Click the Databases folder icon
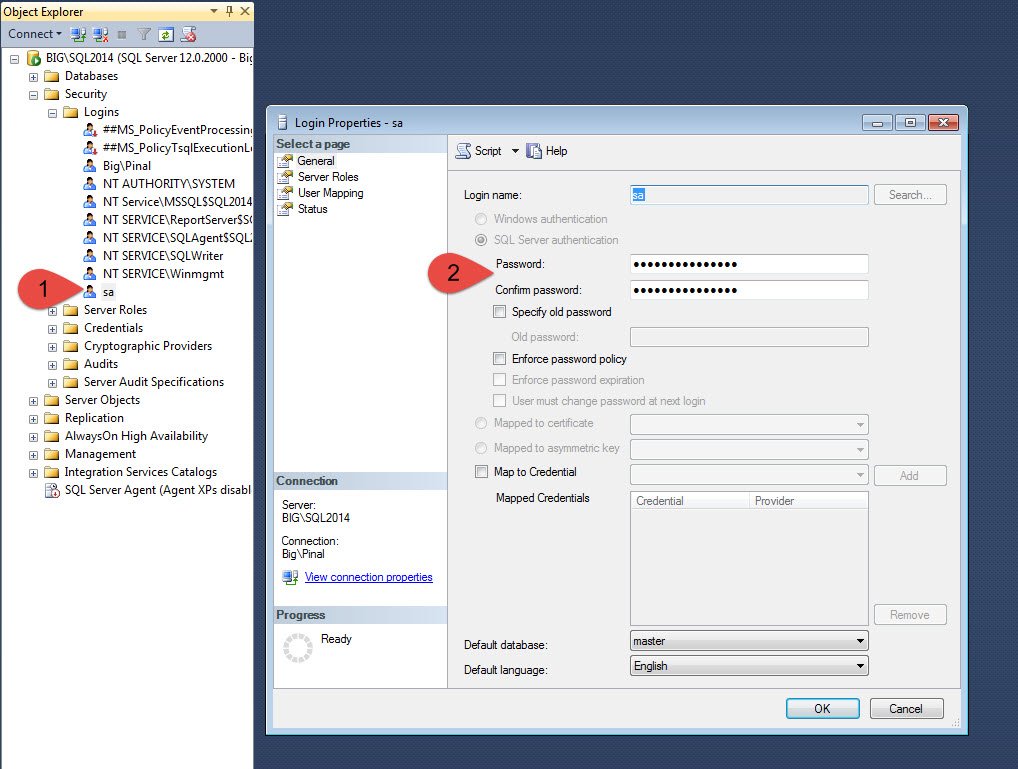The height and width of the screenshot is (769, 1018). (x=51, y=76)
